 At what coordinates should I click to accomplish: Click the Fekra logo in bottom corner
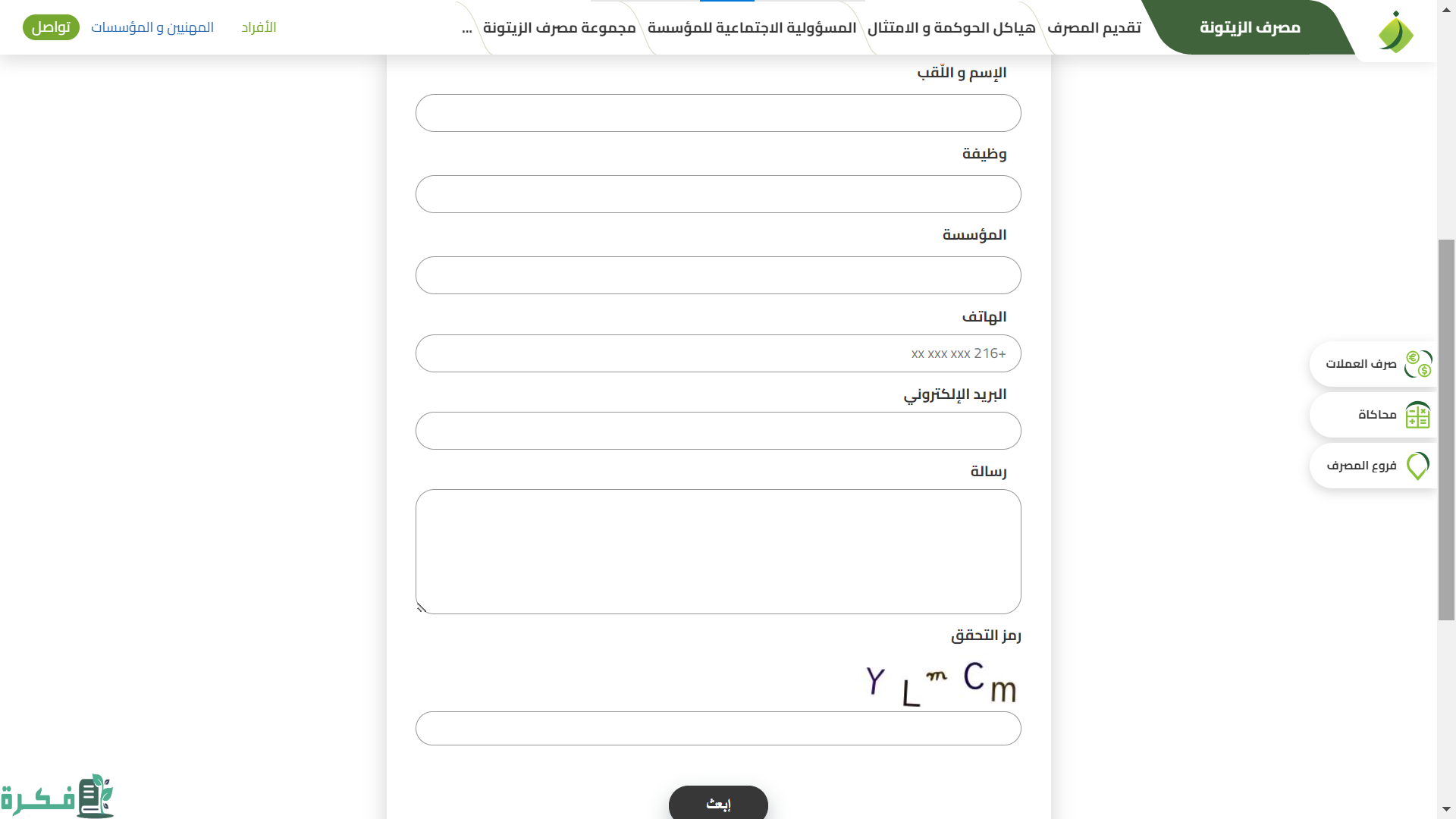(58, 796)
